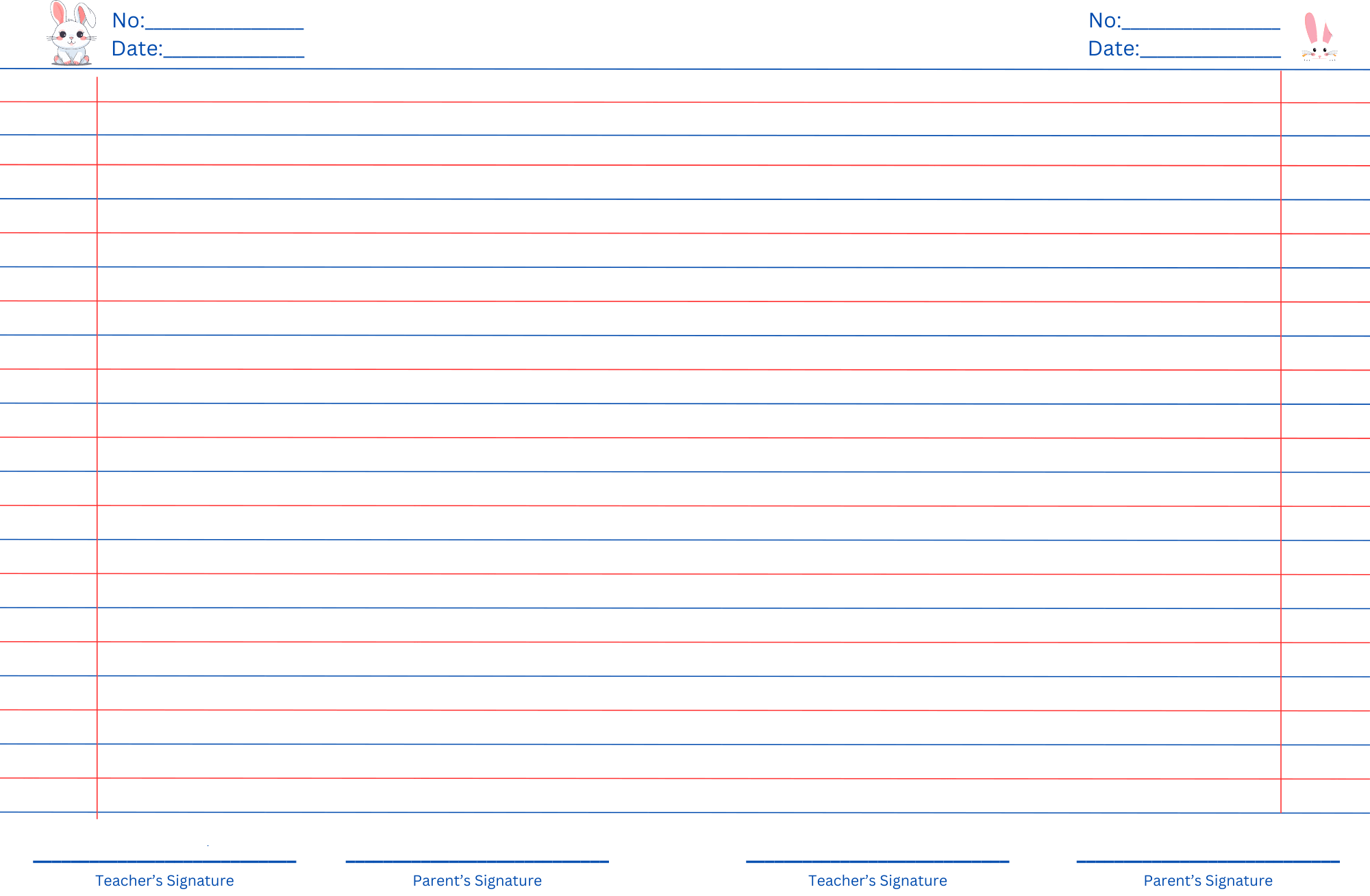Click the left "No:" blank line
The width and height of the screenshot is (1370, 896).
225,28
